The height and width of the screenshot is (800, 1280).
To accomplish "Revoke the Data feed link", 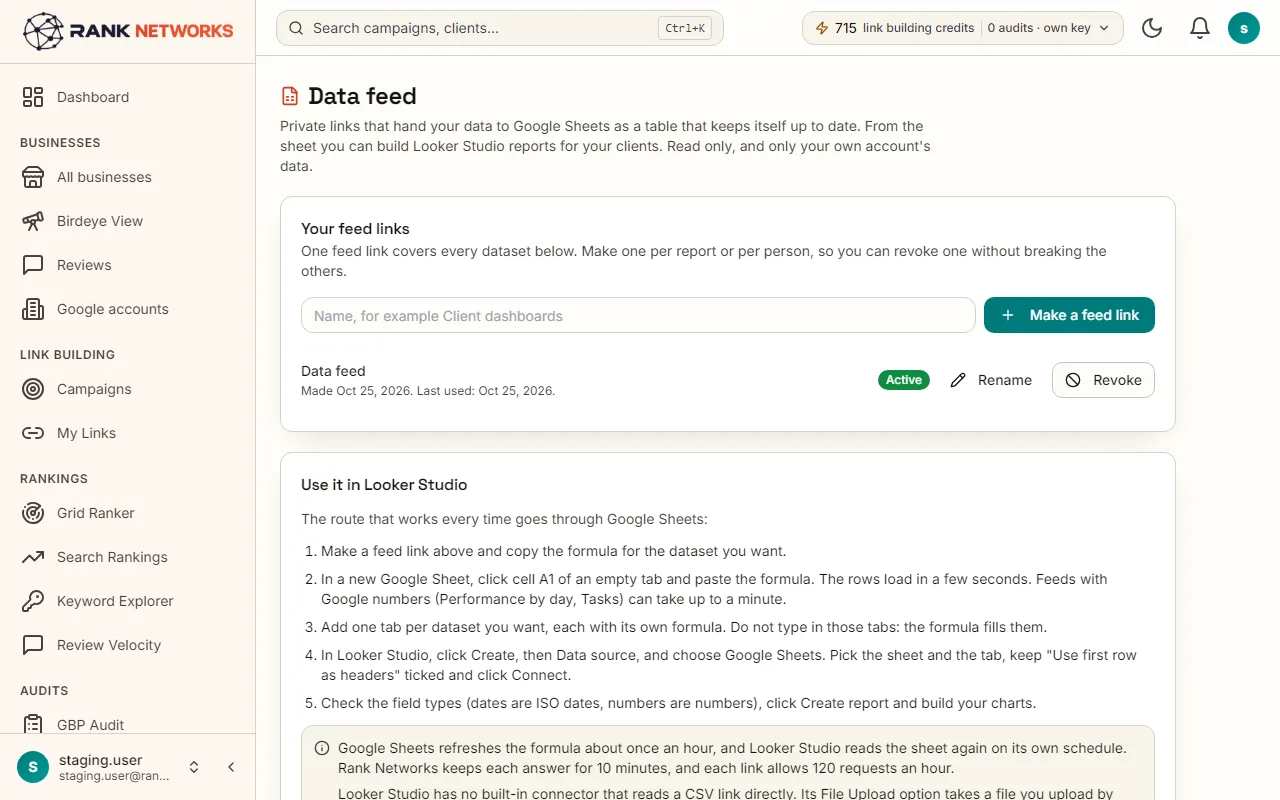I will coord(1103,380).
